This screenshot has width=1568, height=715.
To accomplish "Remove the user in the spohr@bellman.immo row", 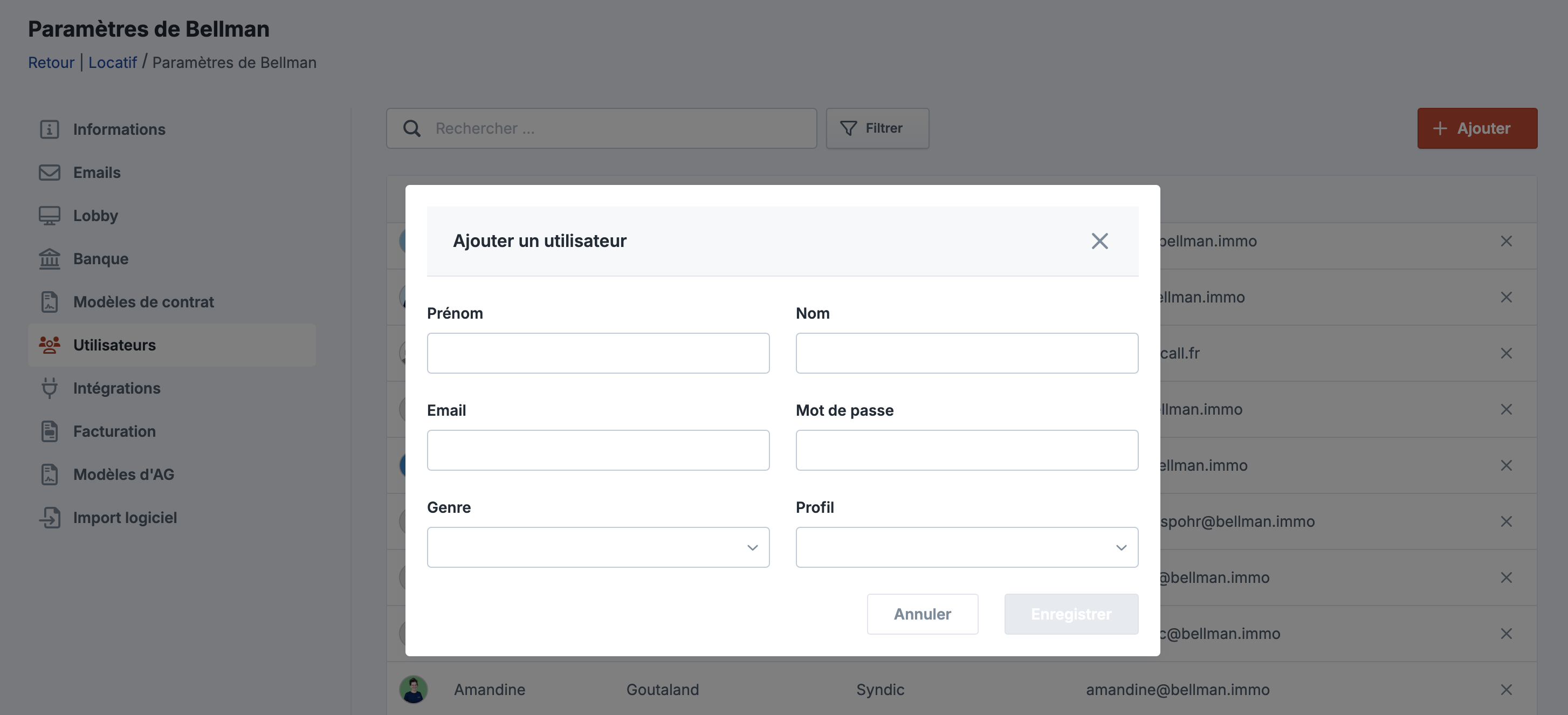I will pyautogui.click(x=1506, y=521).
